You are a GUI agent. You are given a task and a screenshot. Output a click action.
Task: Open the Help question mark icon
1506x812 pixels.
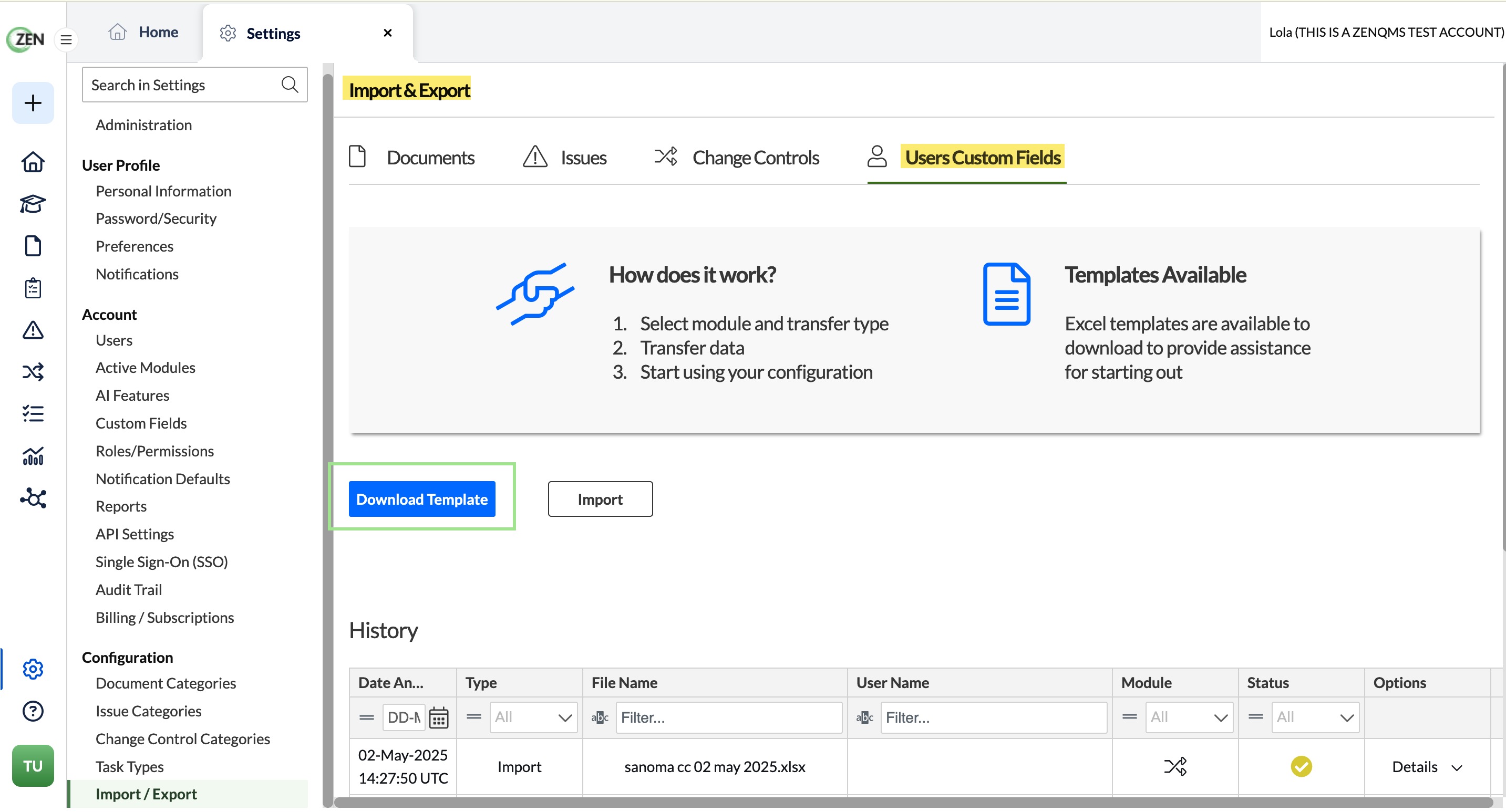(x=33, y=711)
